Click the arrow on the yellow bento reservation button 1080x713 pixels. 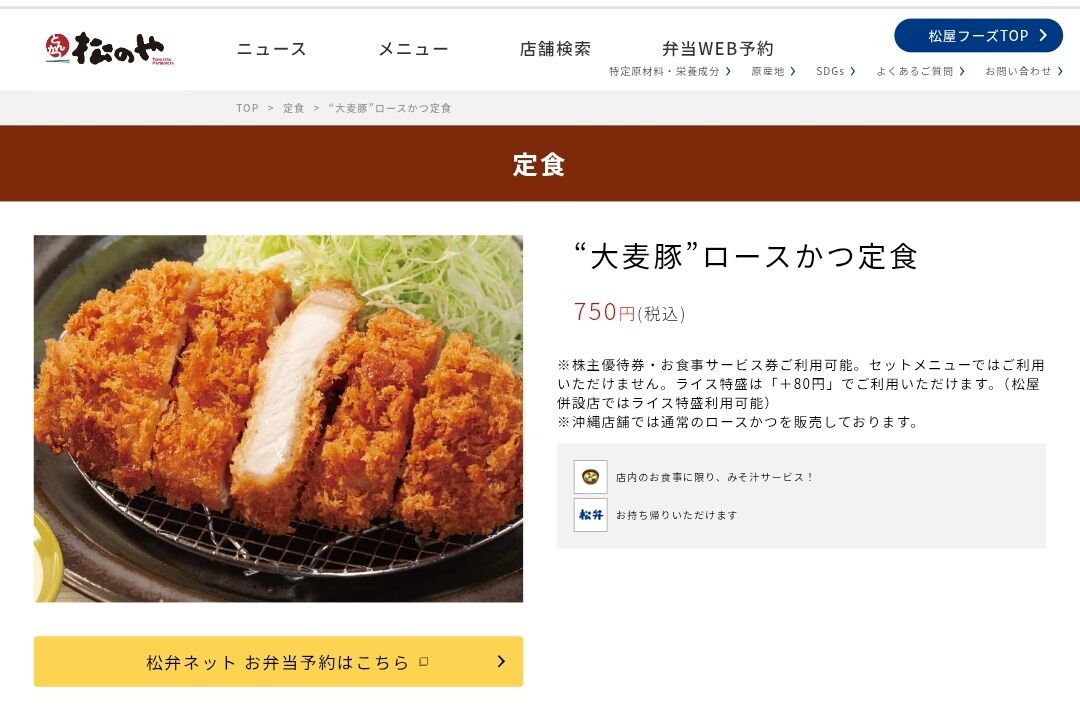(501, 661)
